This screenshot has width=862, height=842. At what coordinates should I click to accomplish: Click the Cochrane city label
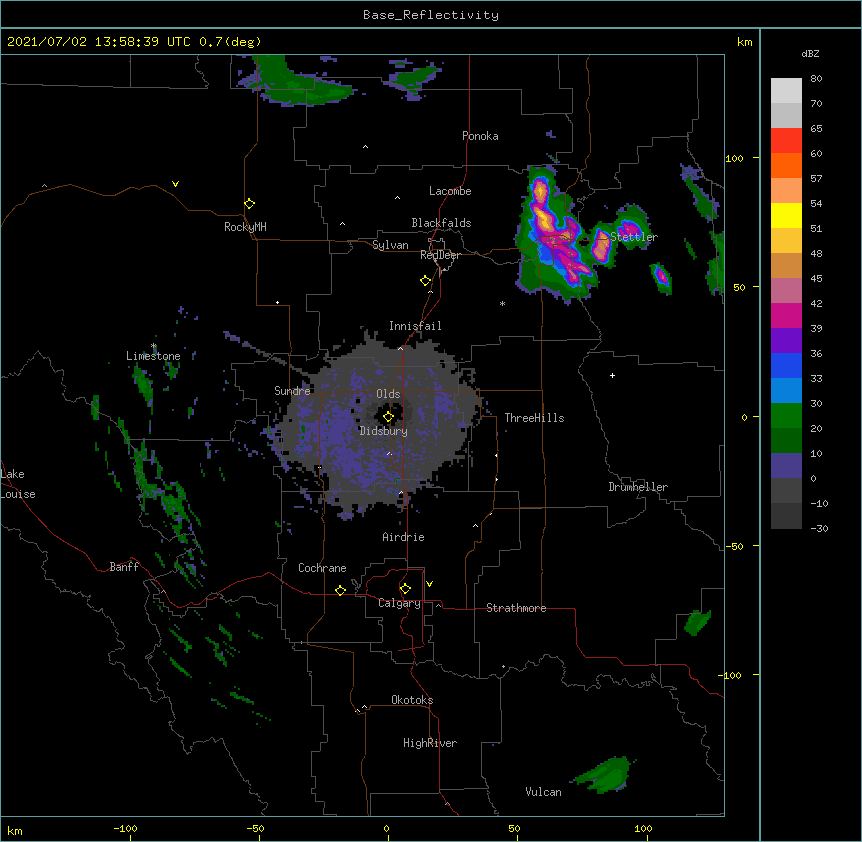(x=322, y=568)
